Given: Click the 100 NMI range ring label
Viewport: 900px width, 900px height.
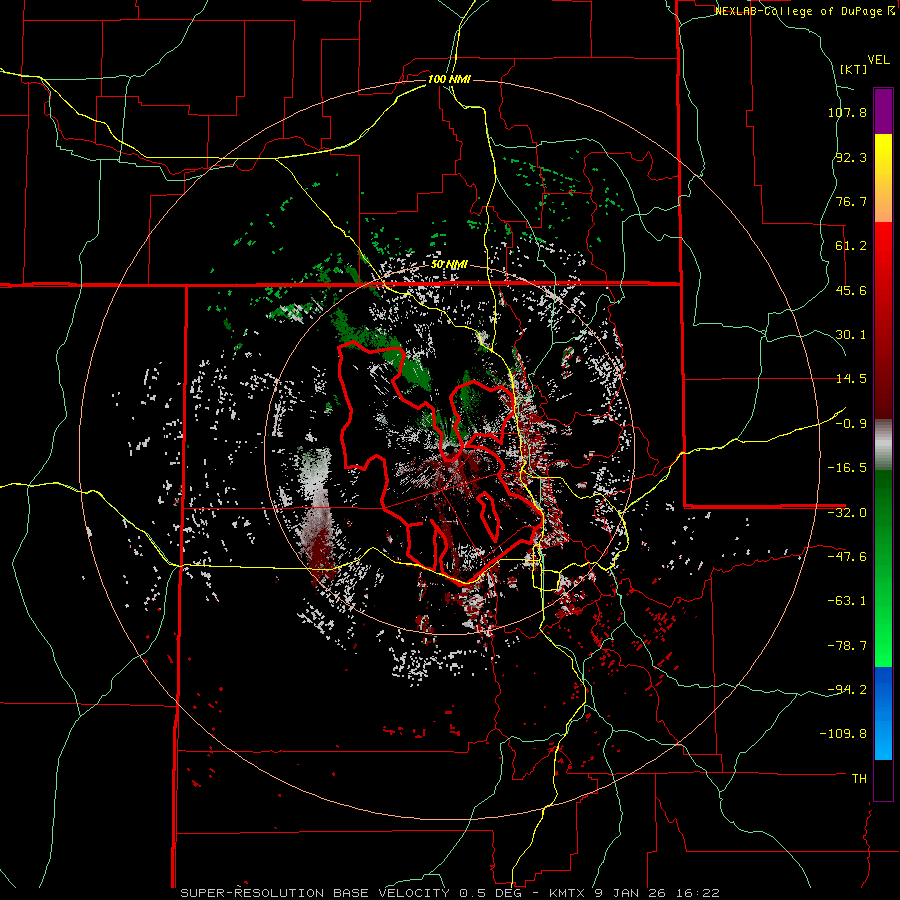Looking at the screenshot, I should (449, 79).
